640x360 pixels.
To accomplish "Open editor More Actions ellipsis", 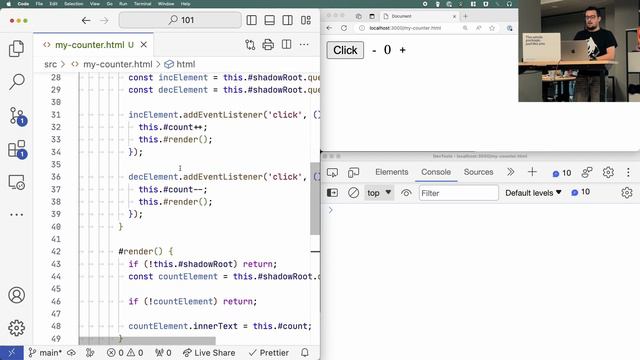I will [304, 44].
